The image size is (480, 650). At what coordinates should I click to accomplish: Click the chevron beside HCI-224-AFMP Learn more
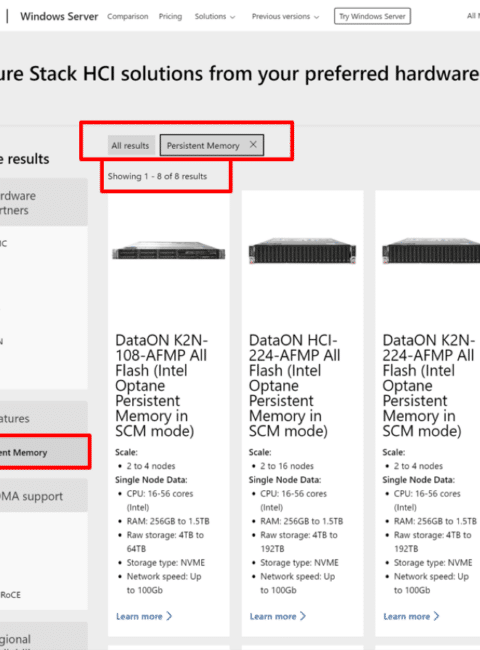(303, 616)
